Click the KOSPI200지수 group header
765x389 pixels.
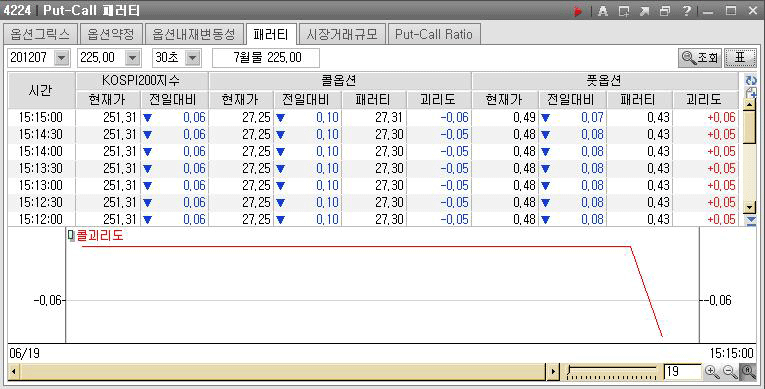point(142,81)
